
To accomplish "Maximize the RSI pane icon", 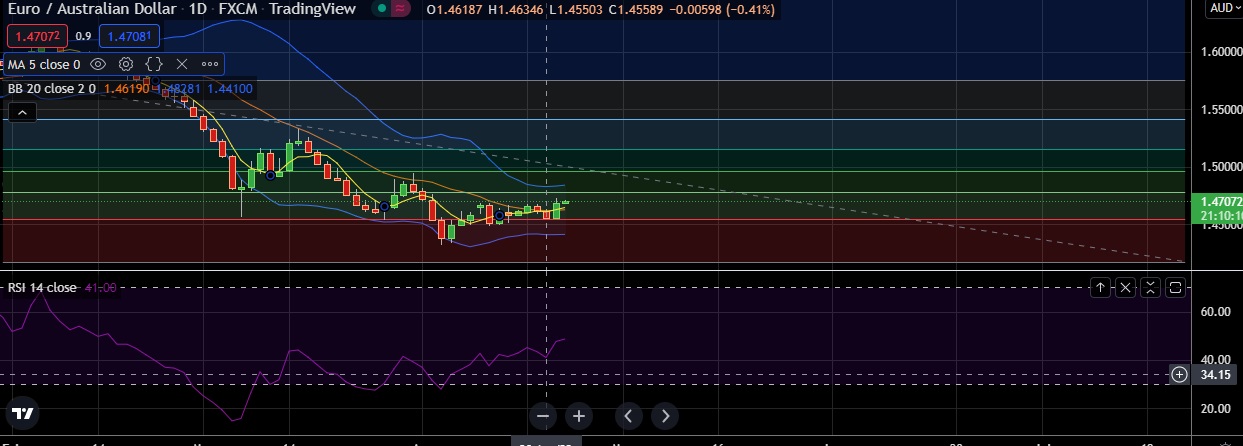I will pos(1176,288).
